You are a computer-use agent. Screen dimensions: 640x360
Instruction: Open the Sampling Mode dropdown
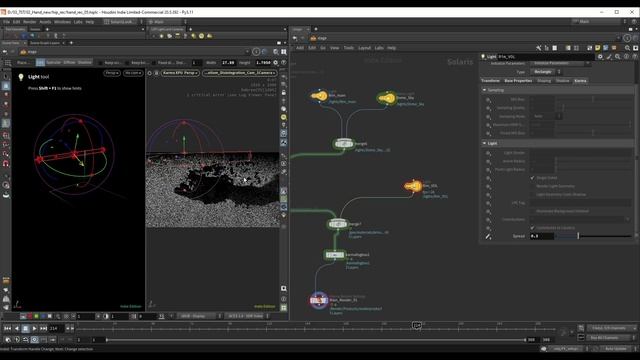point(546,116)
